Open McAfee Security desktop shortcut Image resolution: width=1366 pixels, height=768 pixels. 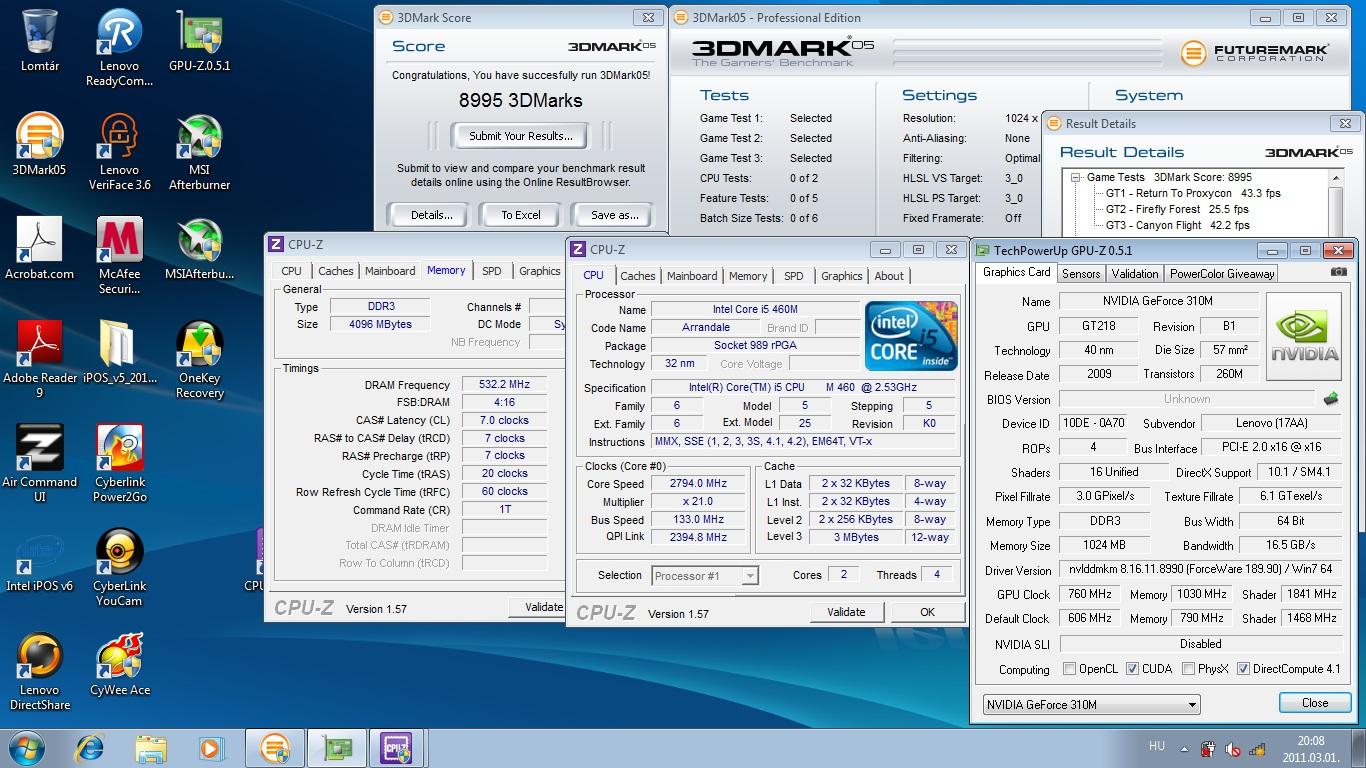pyautogui.click(x=119, y=256)
